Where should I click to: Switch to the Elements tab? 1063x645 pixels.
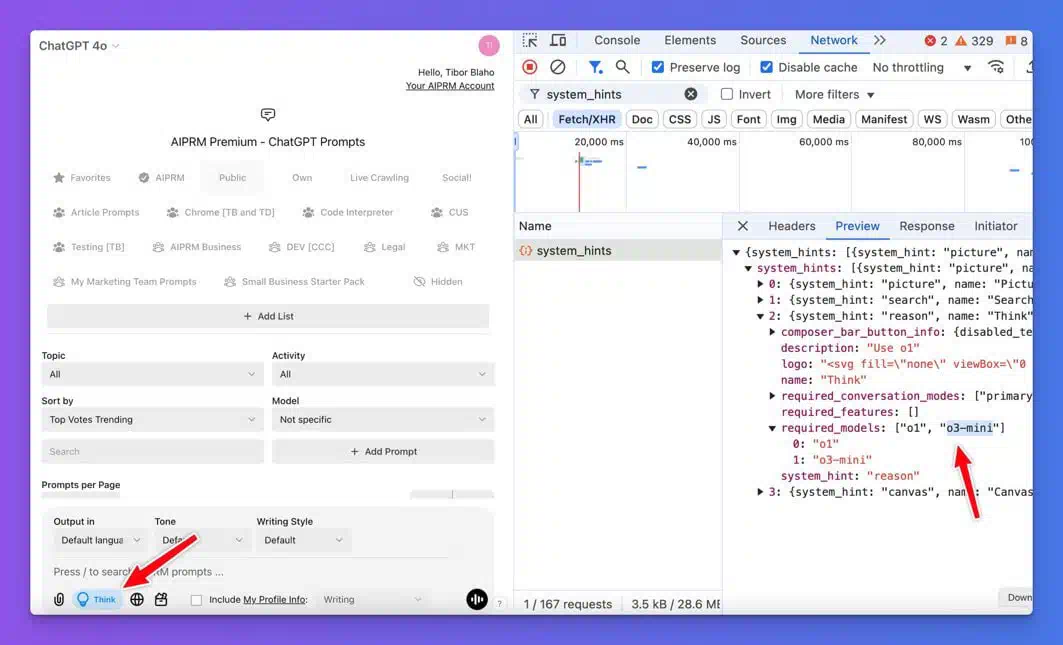[690, 41]
